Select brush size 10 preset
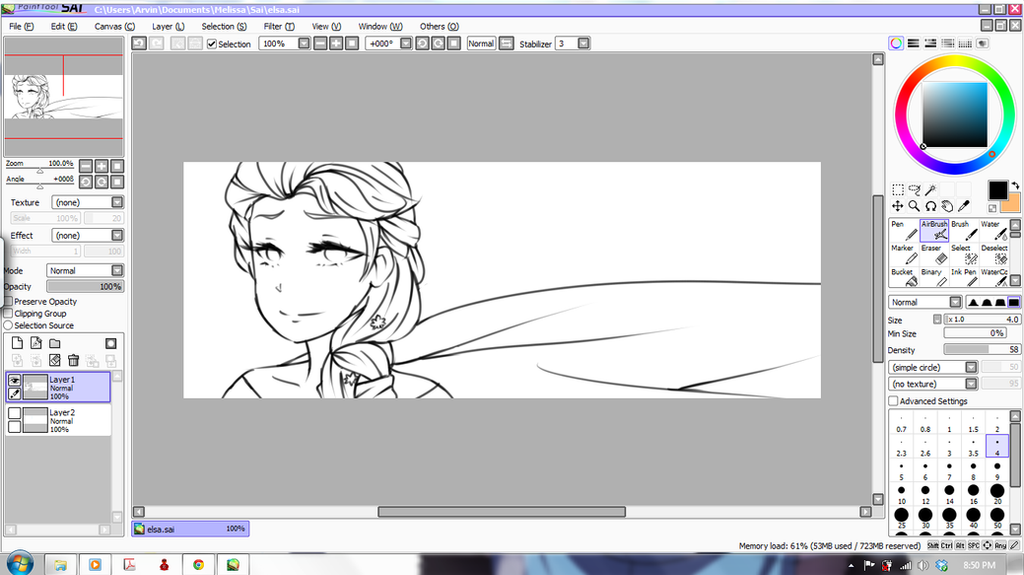The width and height of the screenshot is (1024, 575). click(901, 494)
